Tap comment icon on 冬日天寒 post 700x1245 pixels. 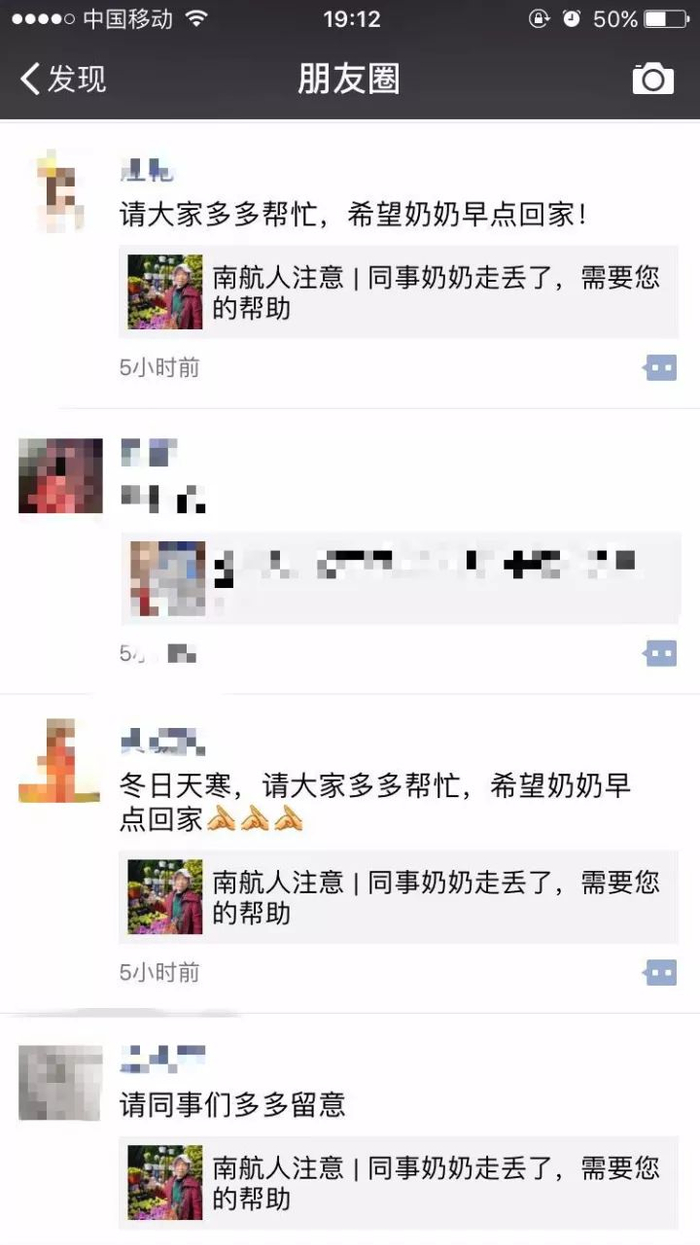click(660, 972)
